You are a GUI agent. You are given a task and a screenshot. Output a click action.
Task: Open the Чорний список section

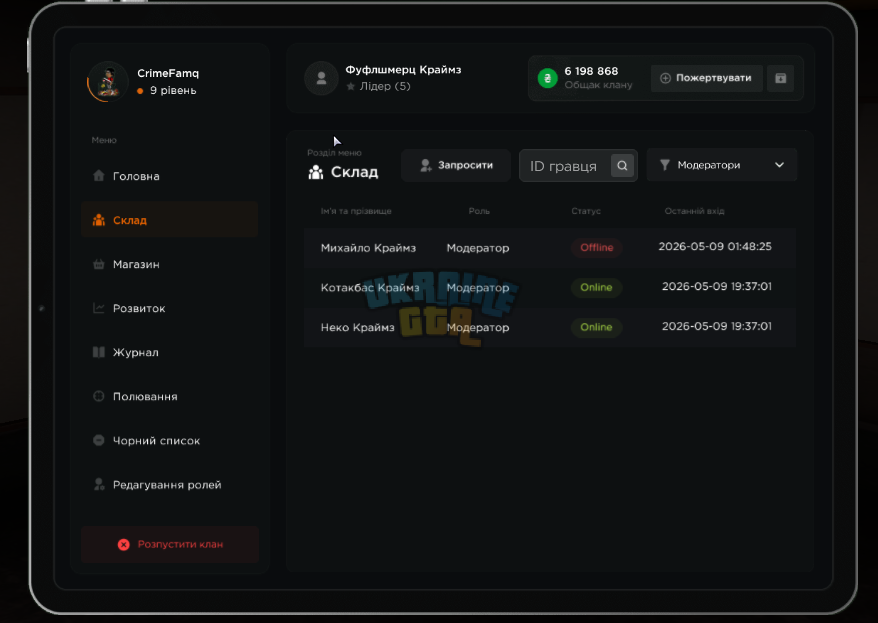(169, 441)
